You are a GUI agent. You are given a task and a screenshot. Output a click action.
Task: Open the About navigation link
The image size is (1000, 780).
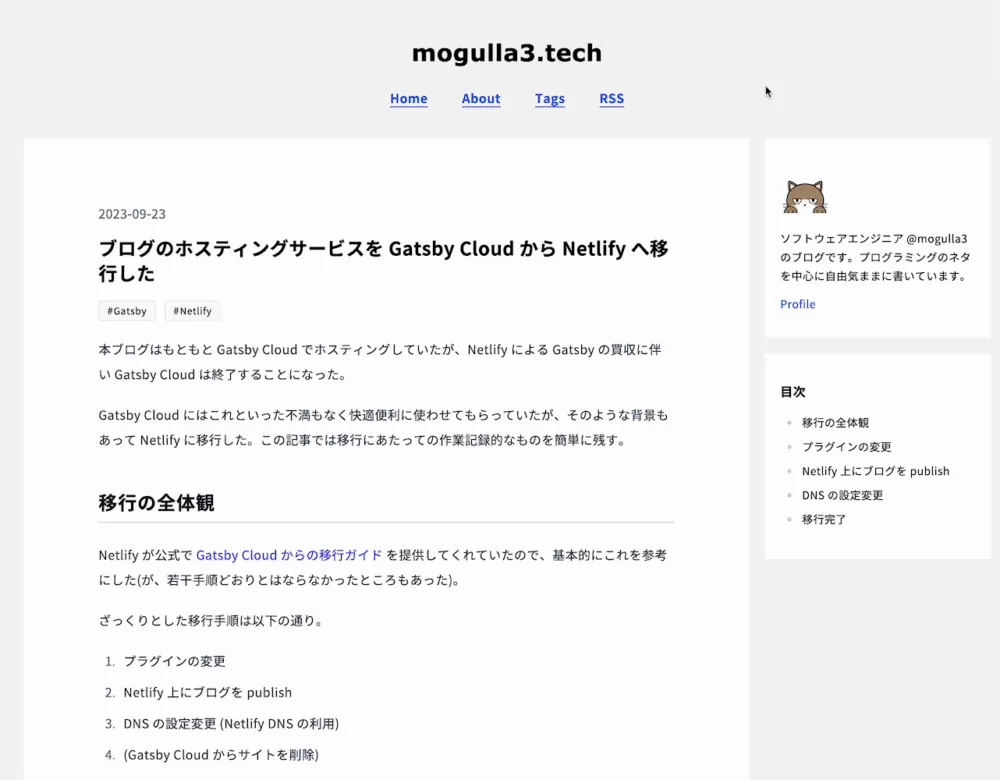[x=481, y=99]
